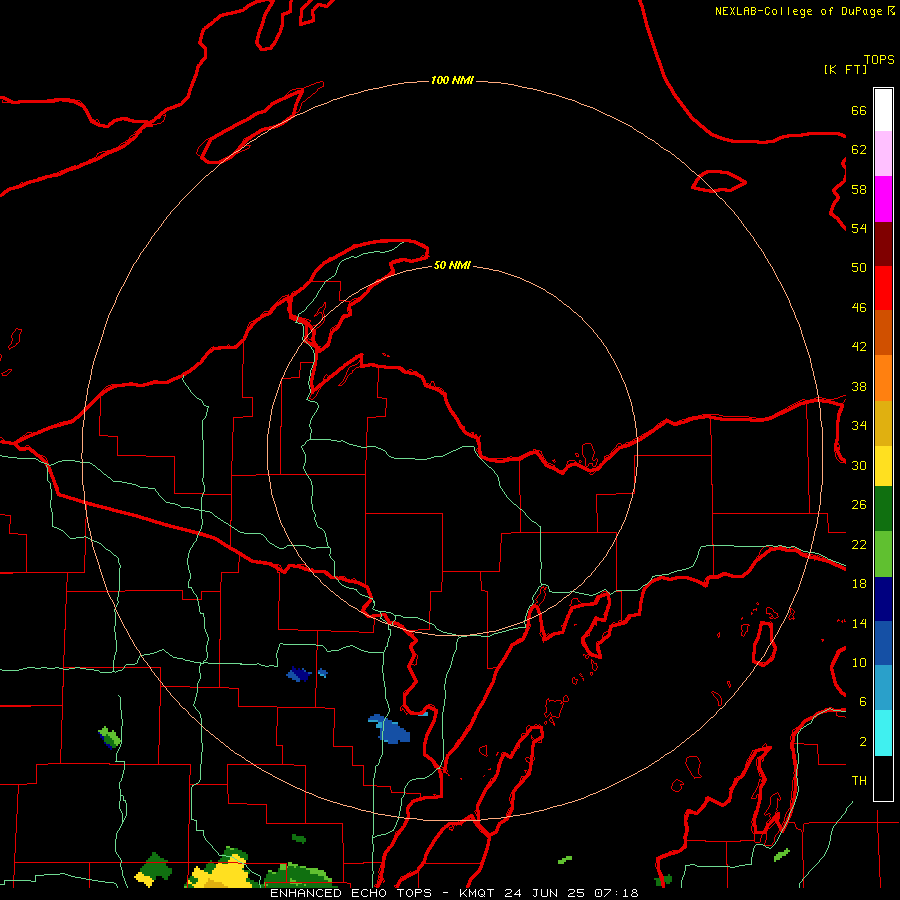900x900 pixels.
Task: Click the 62 legend value
Action: (x=859, y=150)
